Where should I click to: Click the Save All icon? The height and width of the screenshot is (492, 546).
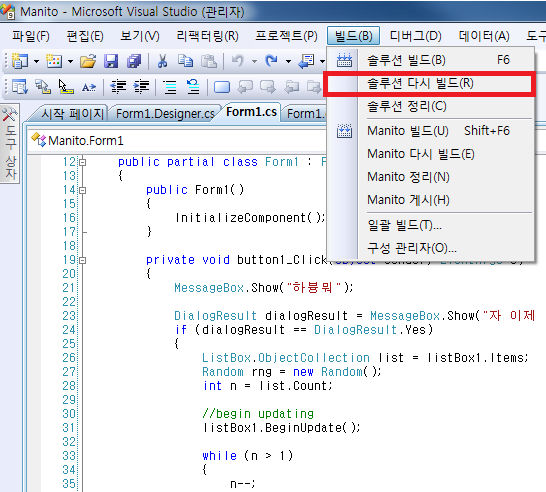[x=134, y=61]
